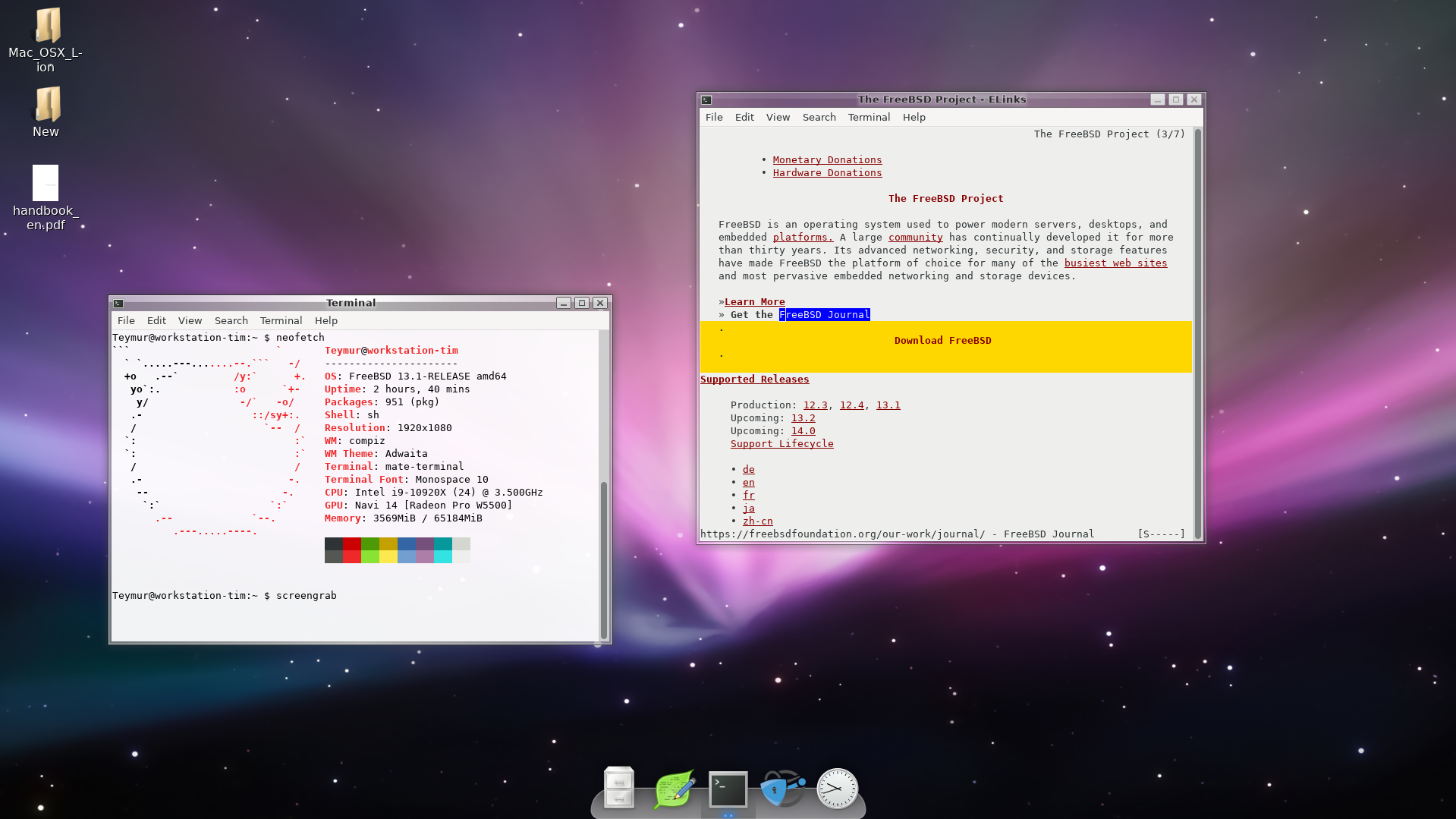Click the 'The FreeBSD Project (3/7)' page indicator
This screenshot has height=819, width=1456.
coord(1109,134)
